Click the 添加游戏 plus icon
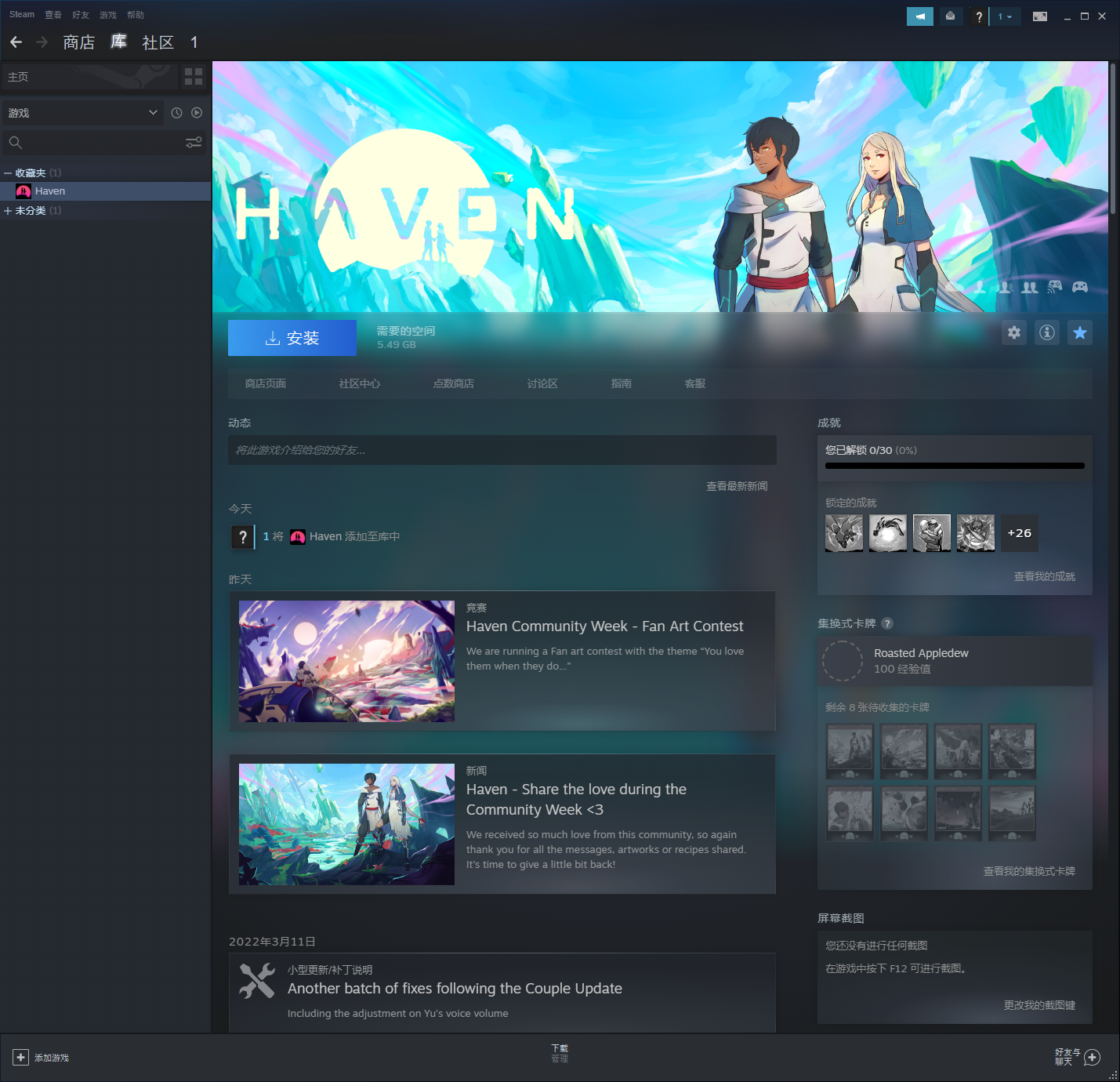Image resolution: width=1120 pixels, height=1082 pixels. tap(21, 1058)
